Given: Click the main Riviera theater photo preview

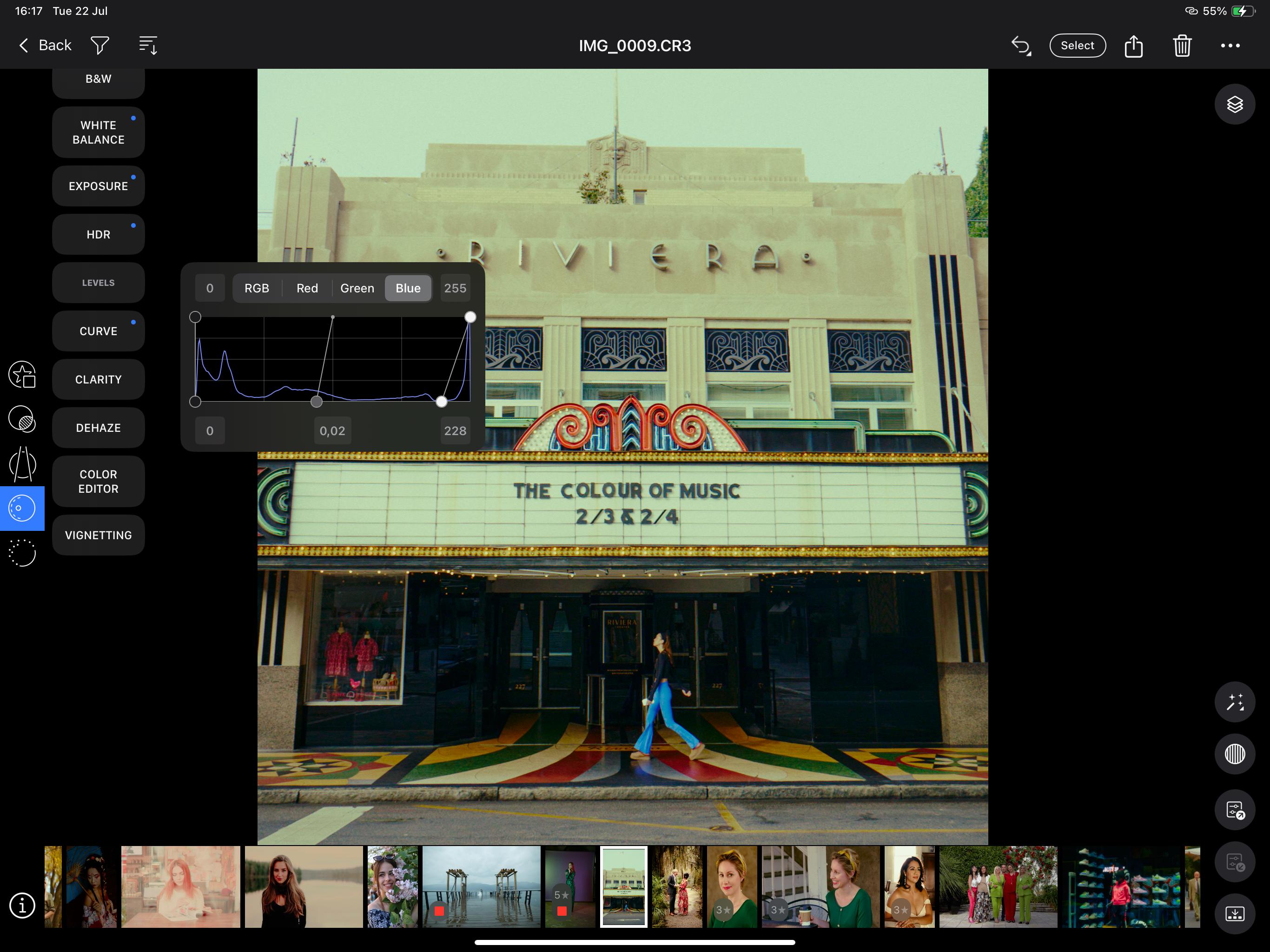Looking at the screenshot, I should click(622, 456).
